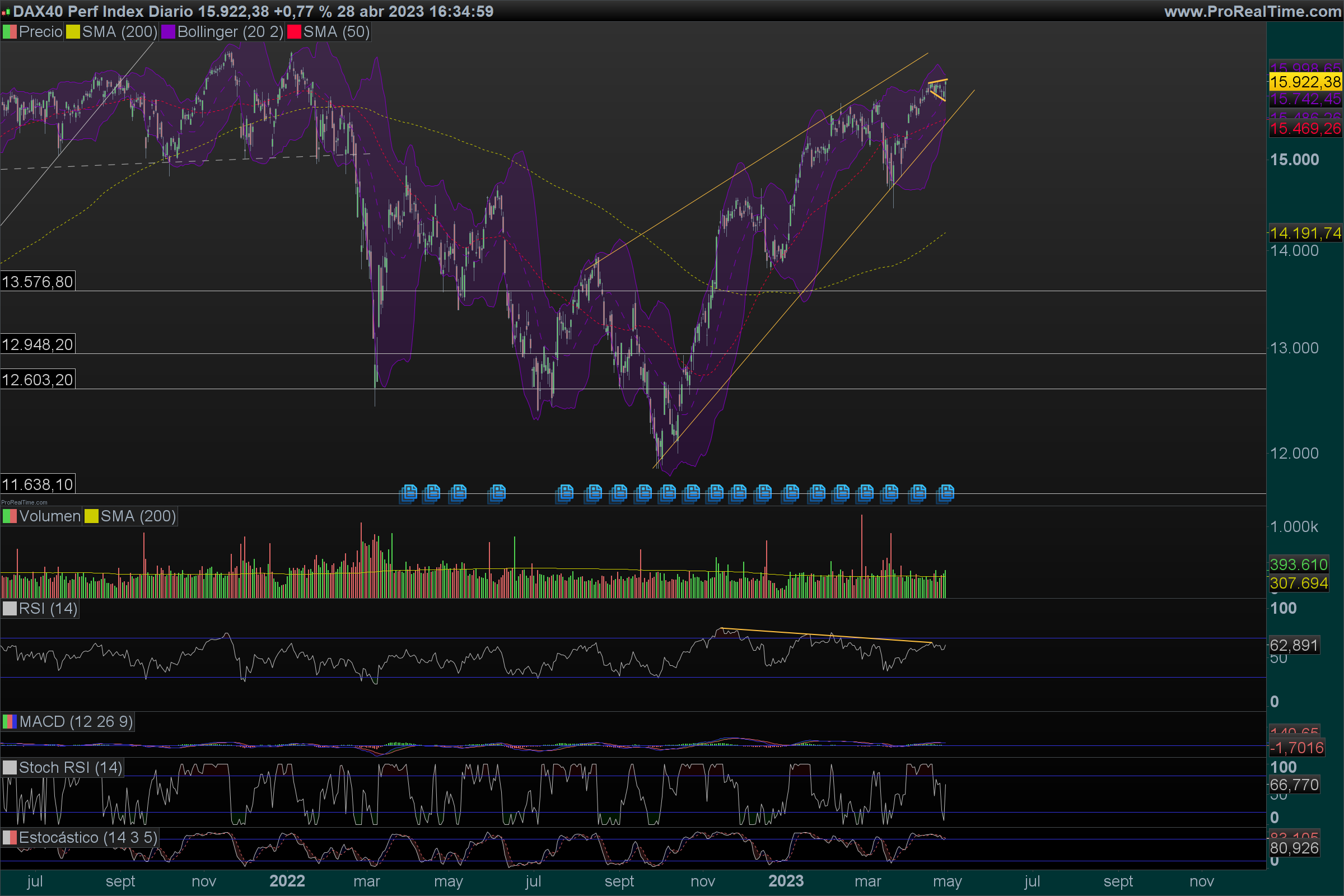1344x896 pixels.
Task: Click the Precio candlestick legend icon
Action: (10, 32)
